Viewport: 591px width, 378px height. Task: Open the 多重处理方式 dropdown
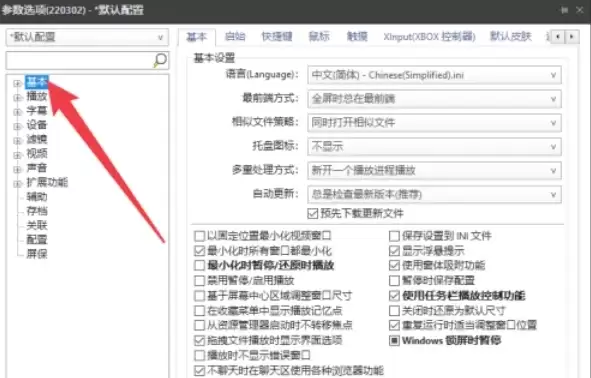pyautogui.click(x=434, y=170)
